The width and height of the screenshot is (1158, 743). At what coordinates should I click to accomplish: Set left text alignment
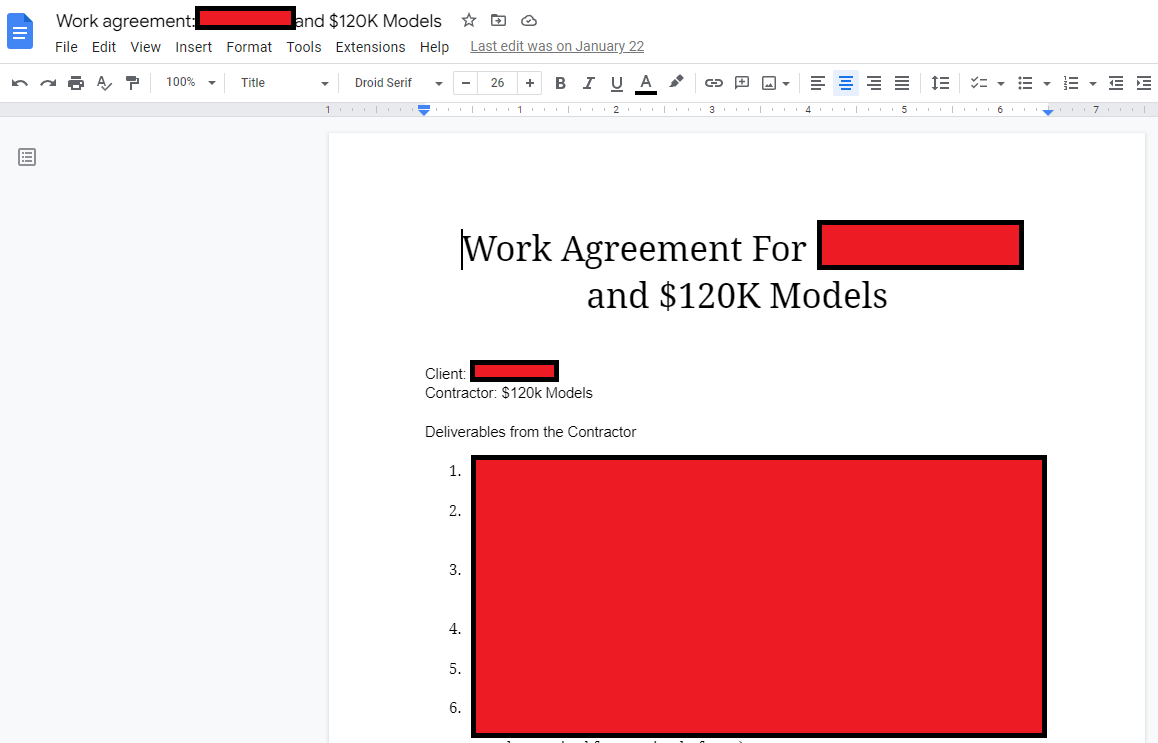coord(818,83)
